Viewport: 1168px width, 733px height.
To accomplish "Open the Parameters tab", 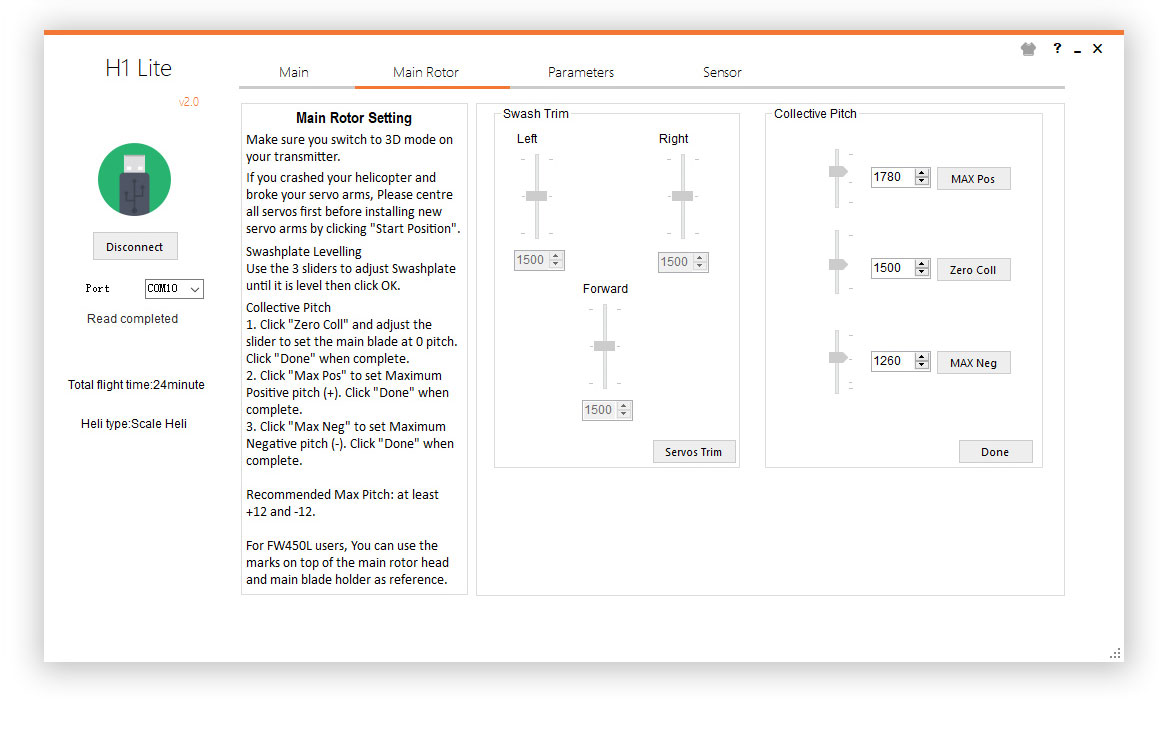I will (x=581, y=72).
